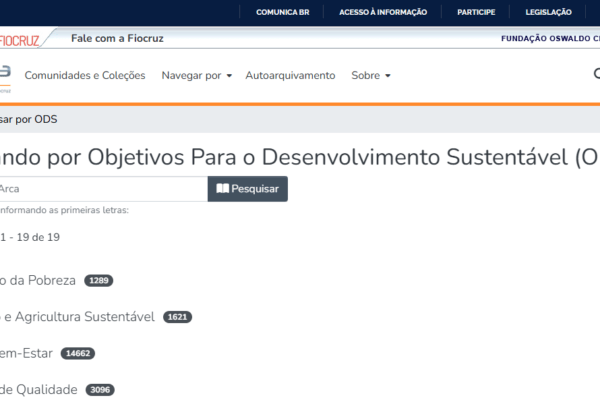This screenshot has width=600, height=400.
Task: Click Fale com a Fiocruz
Action: coord(117,38)
